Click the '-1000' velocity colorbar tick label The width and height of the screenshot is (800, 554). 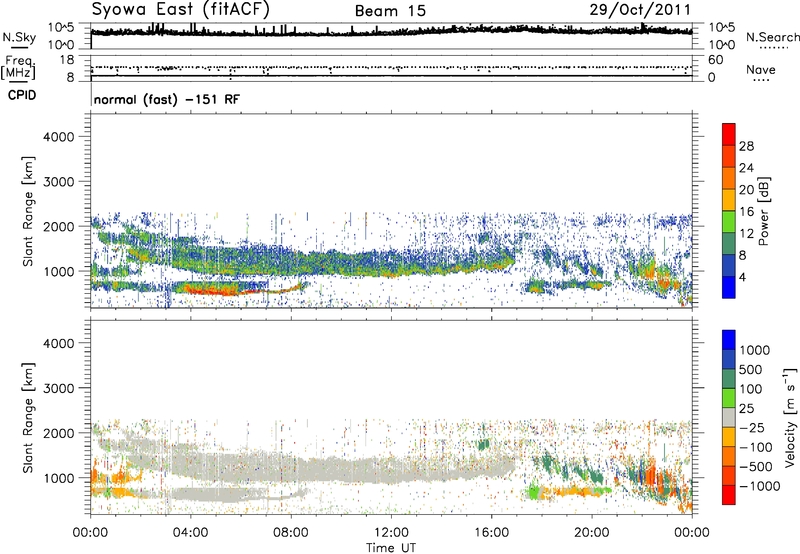[x=759, y=486]
